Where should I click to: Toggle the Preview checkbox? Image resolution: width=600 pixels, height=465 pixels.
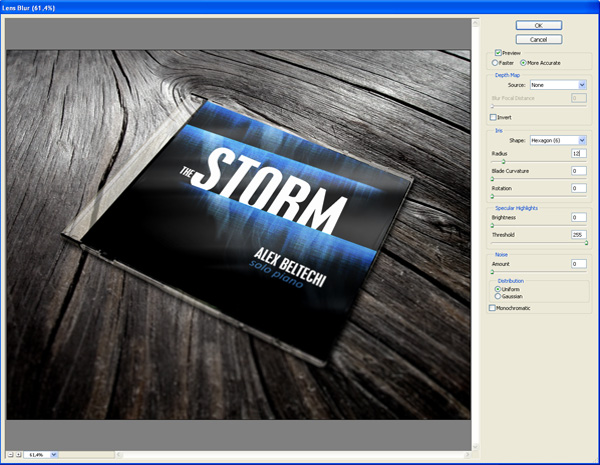click(498, 52)
